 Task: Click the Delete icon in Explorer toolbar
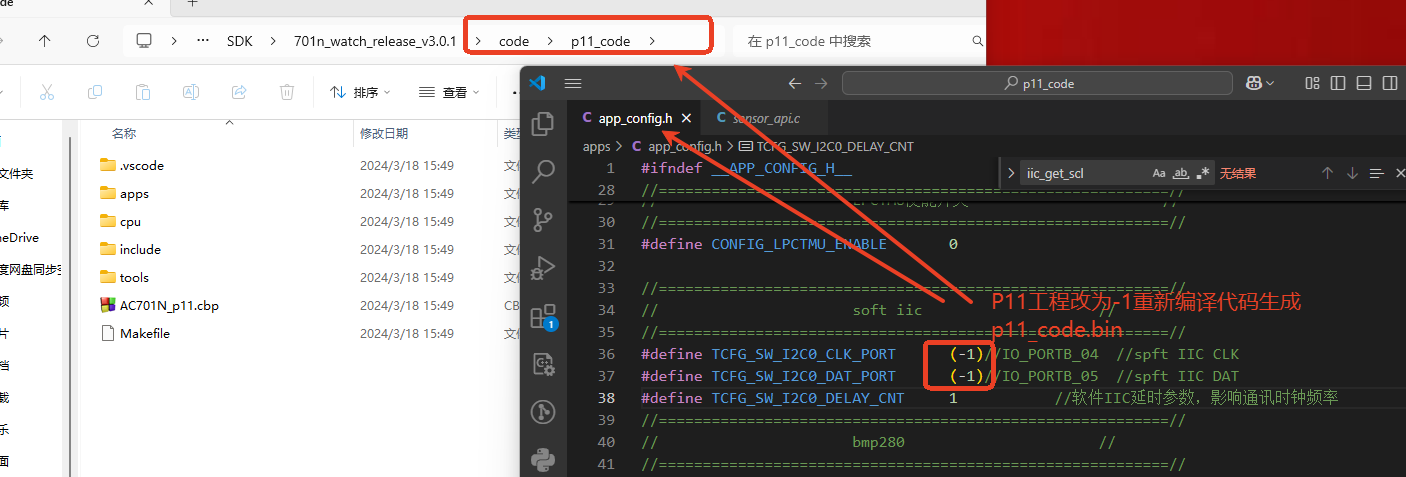(x=287, y=92)
